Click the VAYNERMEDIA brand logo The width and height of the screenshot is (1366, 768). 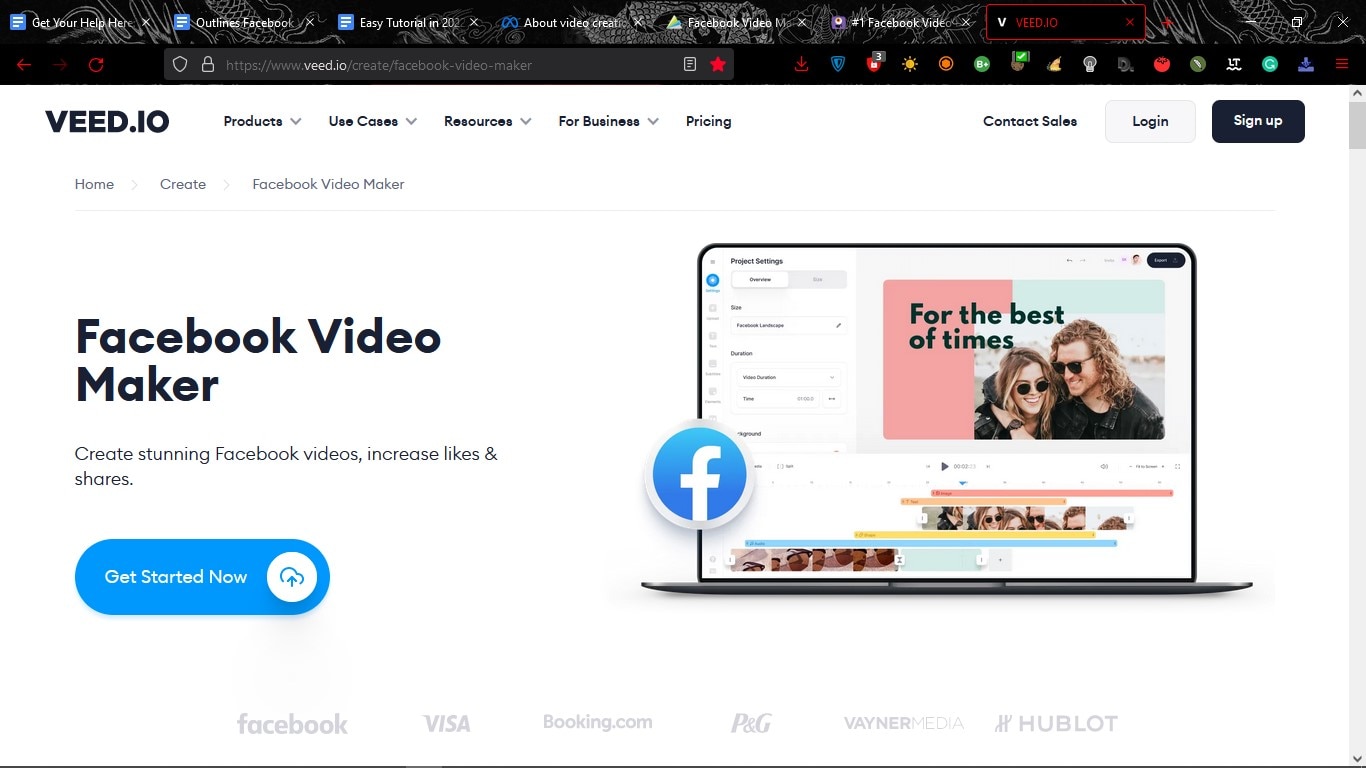point(904,723)
